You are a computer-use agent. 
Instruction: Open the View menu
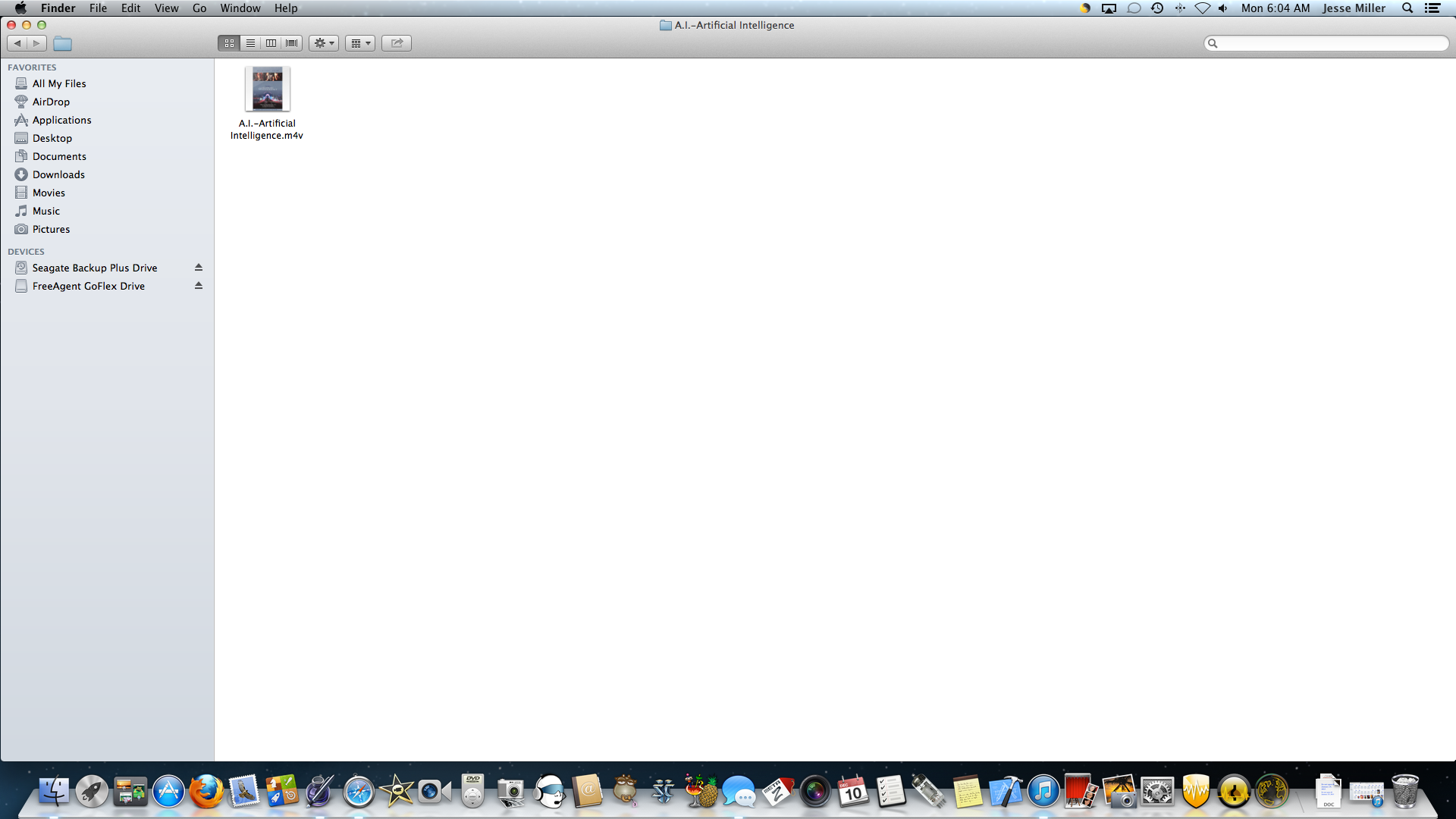[x=167, y=8]
